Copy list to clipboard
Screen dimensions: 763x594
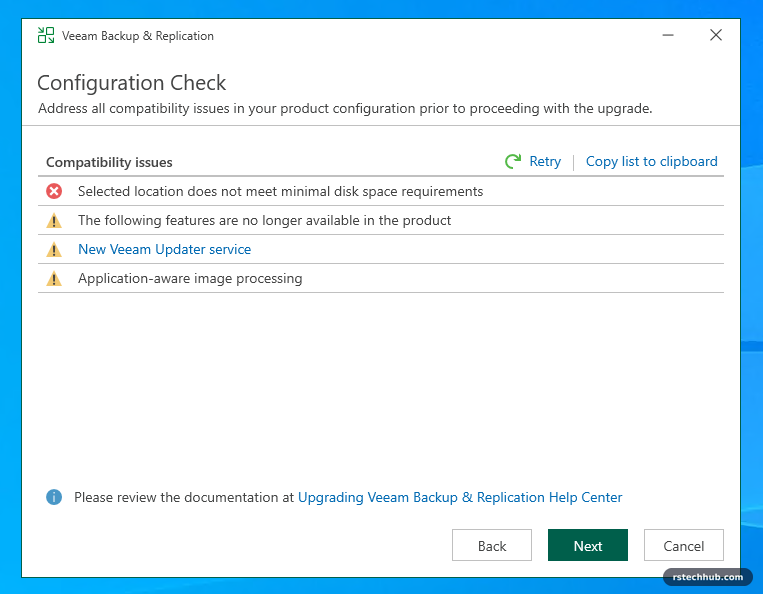[x=652, y=161]
